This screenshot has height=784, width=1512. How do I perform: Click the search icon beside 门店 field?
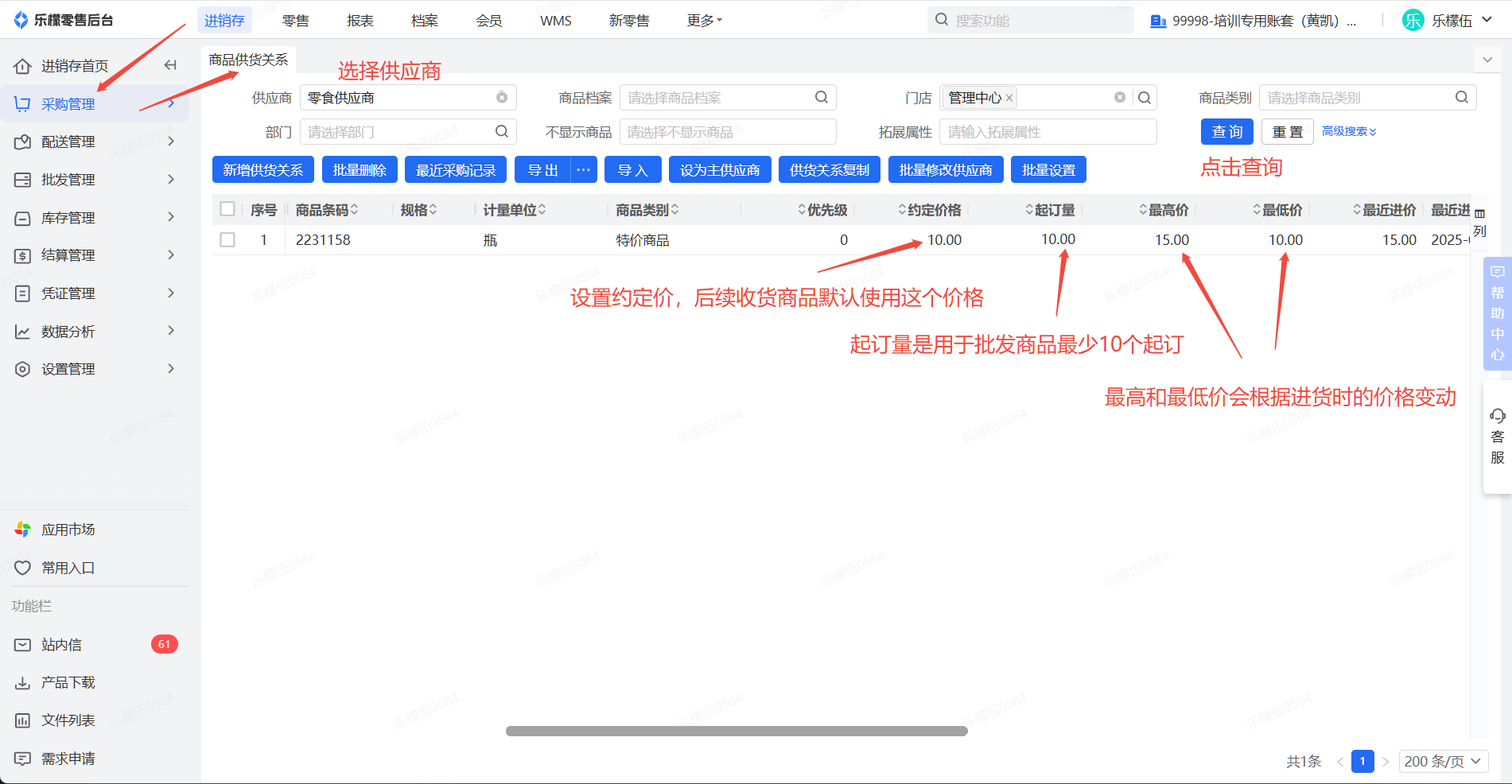click(1145, 98)
